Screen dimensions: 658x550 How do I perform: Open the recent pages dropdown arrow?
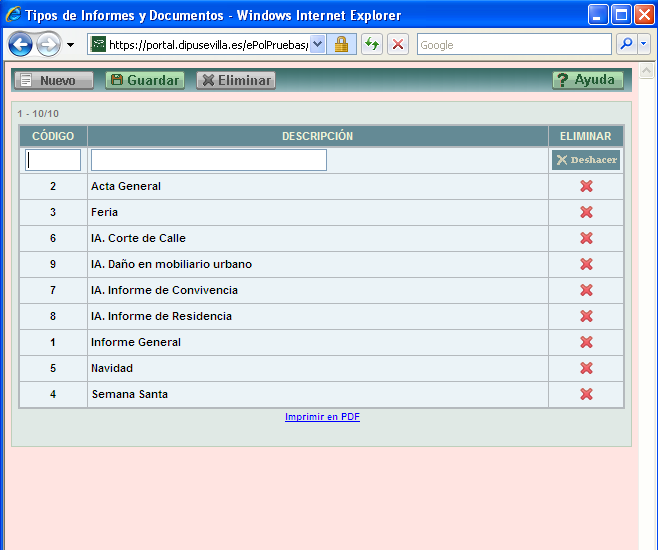point(70,45)
